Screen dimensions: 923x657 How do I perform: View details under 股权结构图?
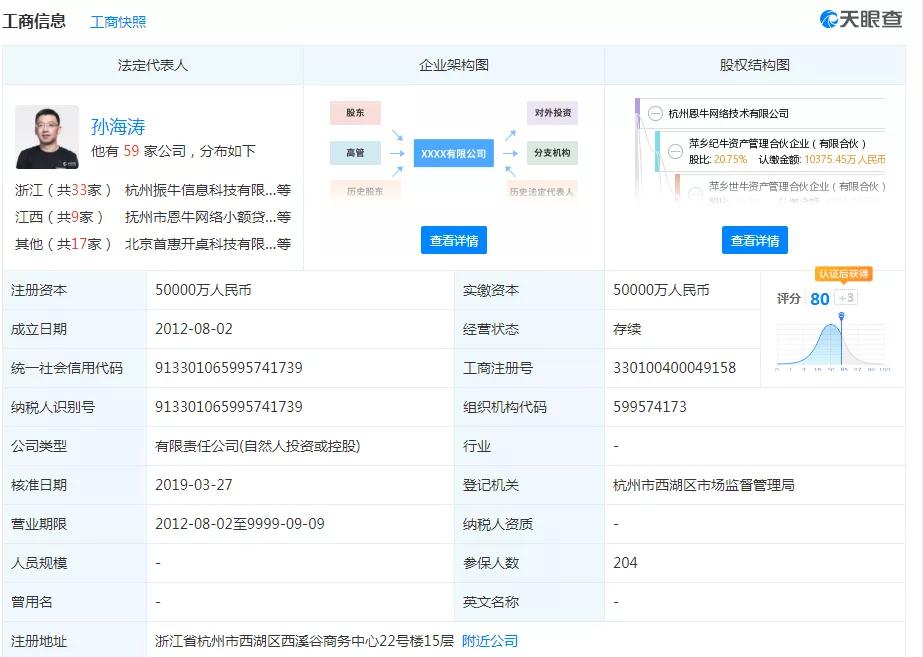tap(754, 240)
